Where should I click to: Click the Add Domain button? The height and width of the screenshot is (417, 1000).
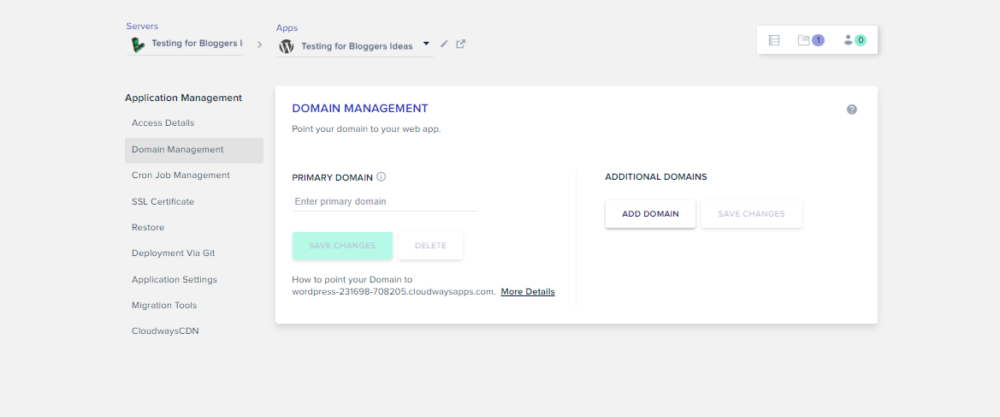(651, 214)
